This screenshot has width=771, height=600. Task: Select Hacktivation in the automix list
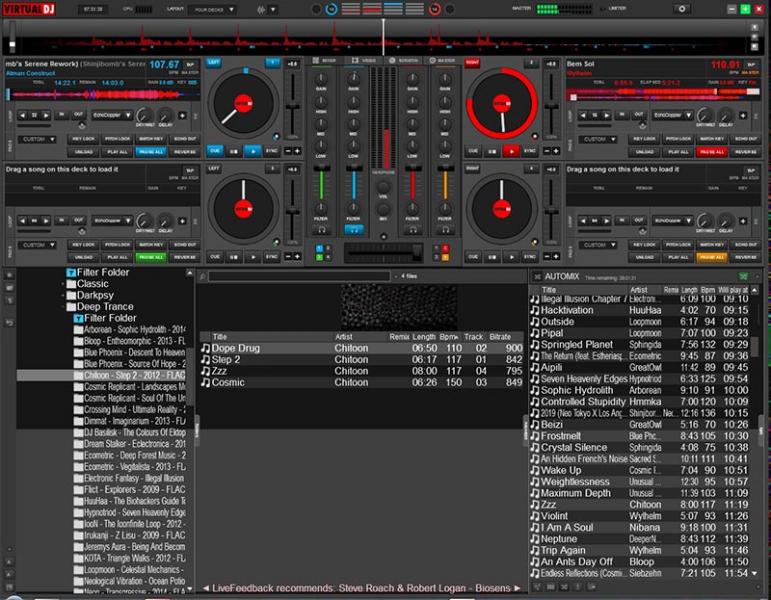[639, 310]
